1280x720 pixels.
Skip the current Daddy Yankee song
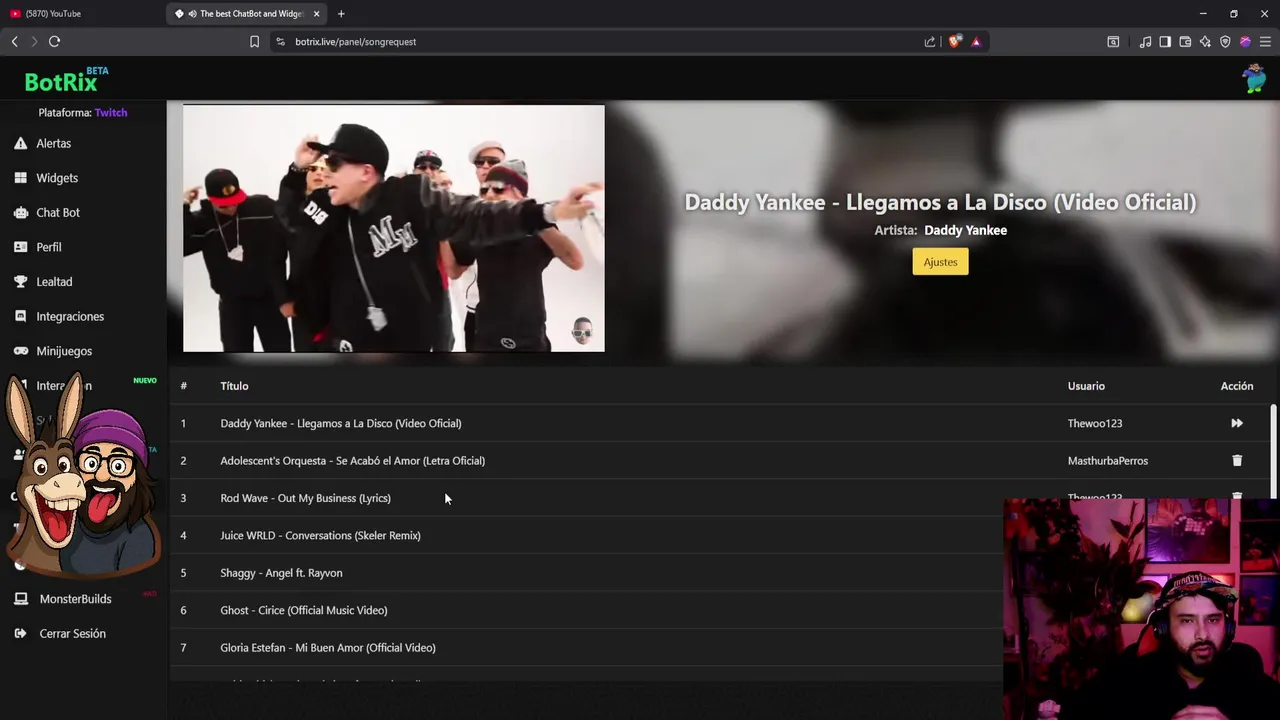click(x=1237, y=424)
